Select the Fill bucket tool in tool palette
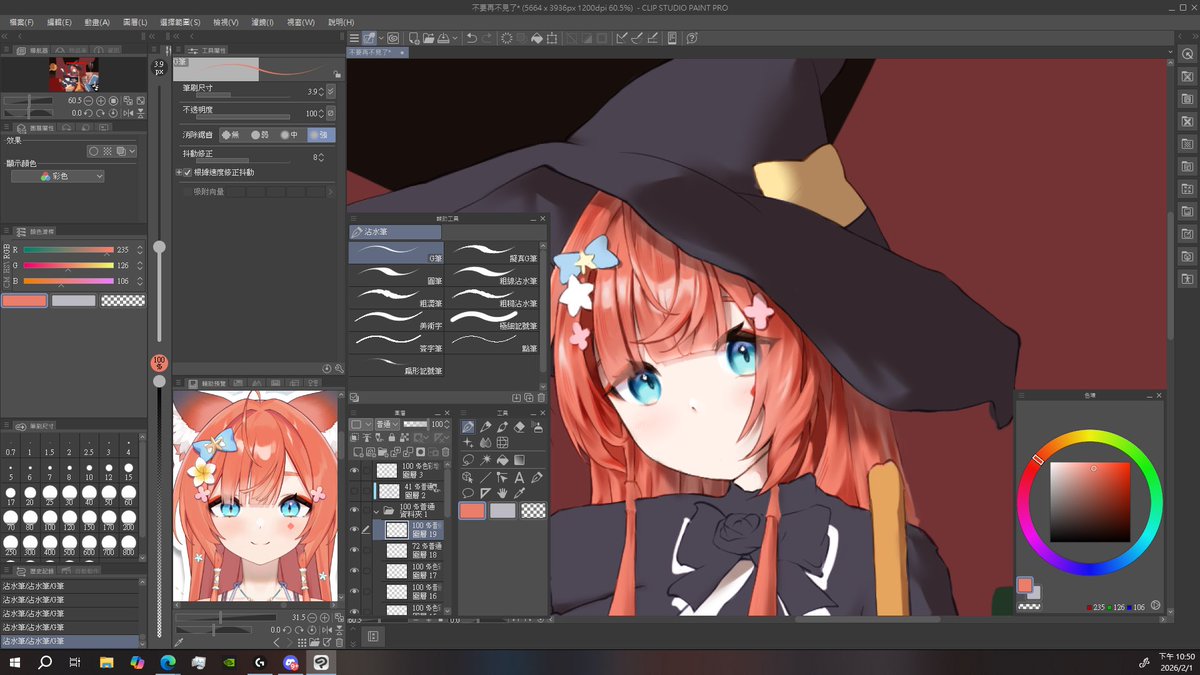 tap(502, 460)
